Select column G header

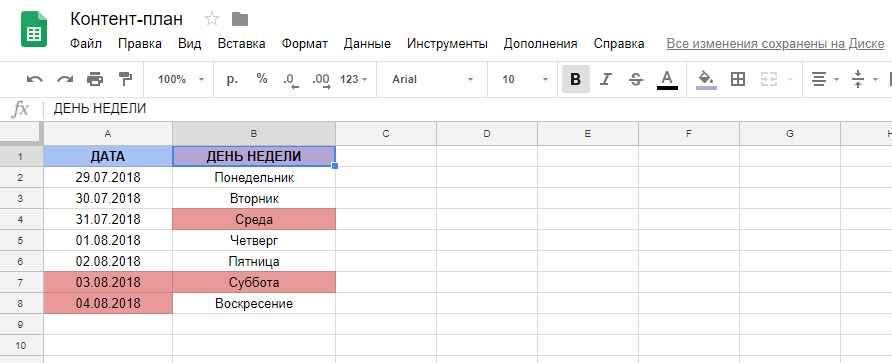tap(790, 134)
